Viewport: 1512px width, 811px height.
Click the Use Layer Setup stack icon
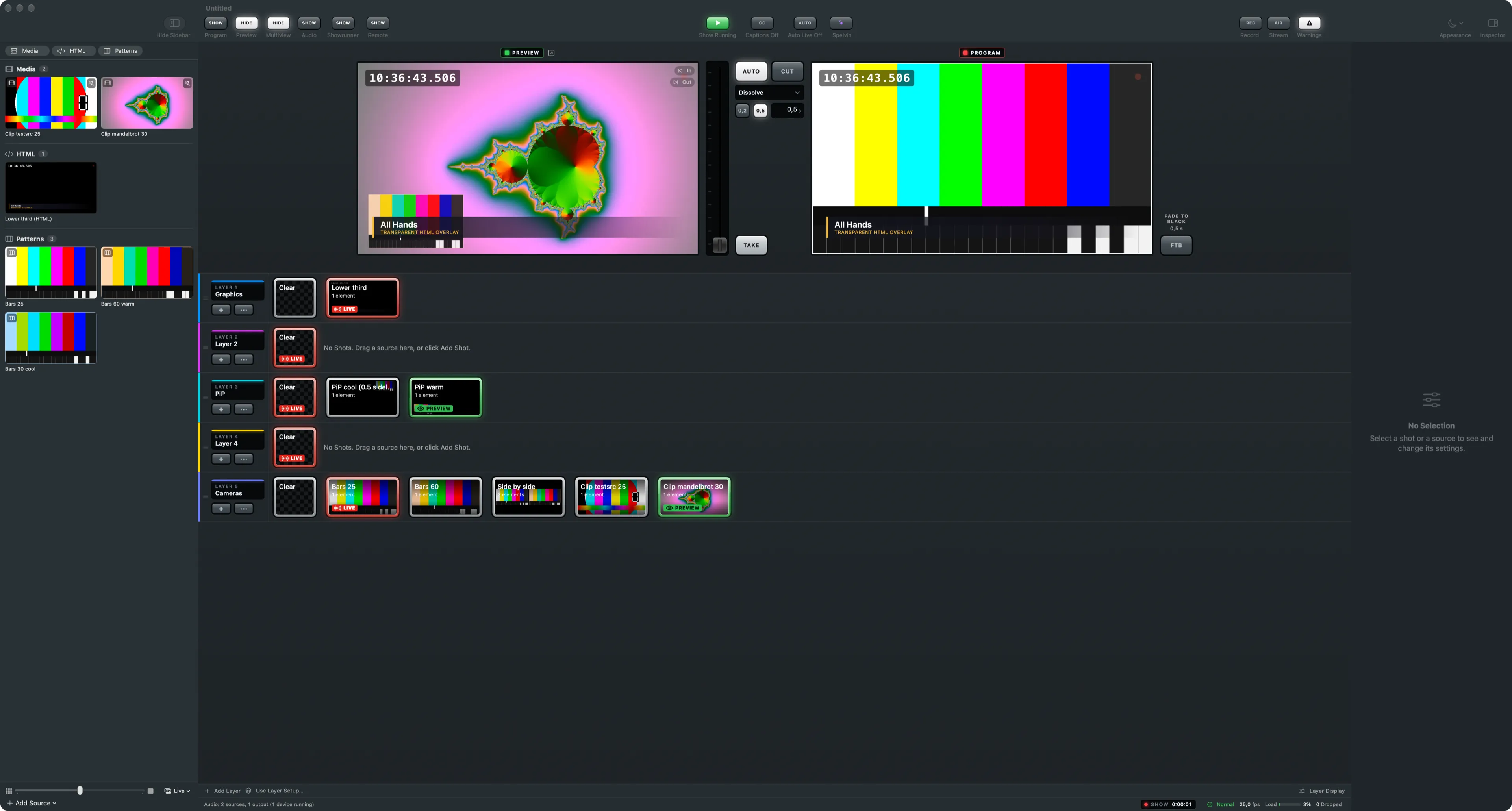pos(248,791)
